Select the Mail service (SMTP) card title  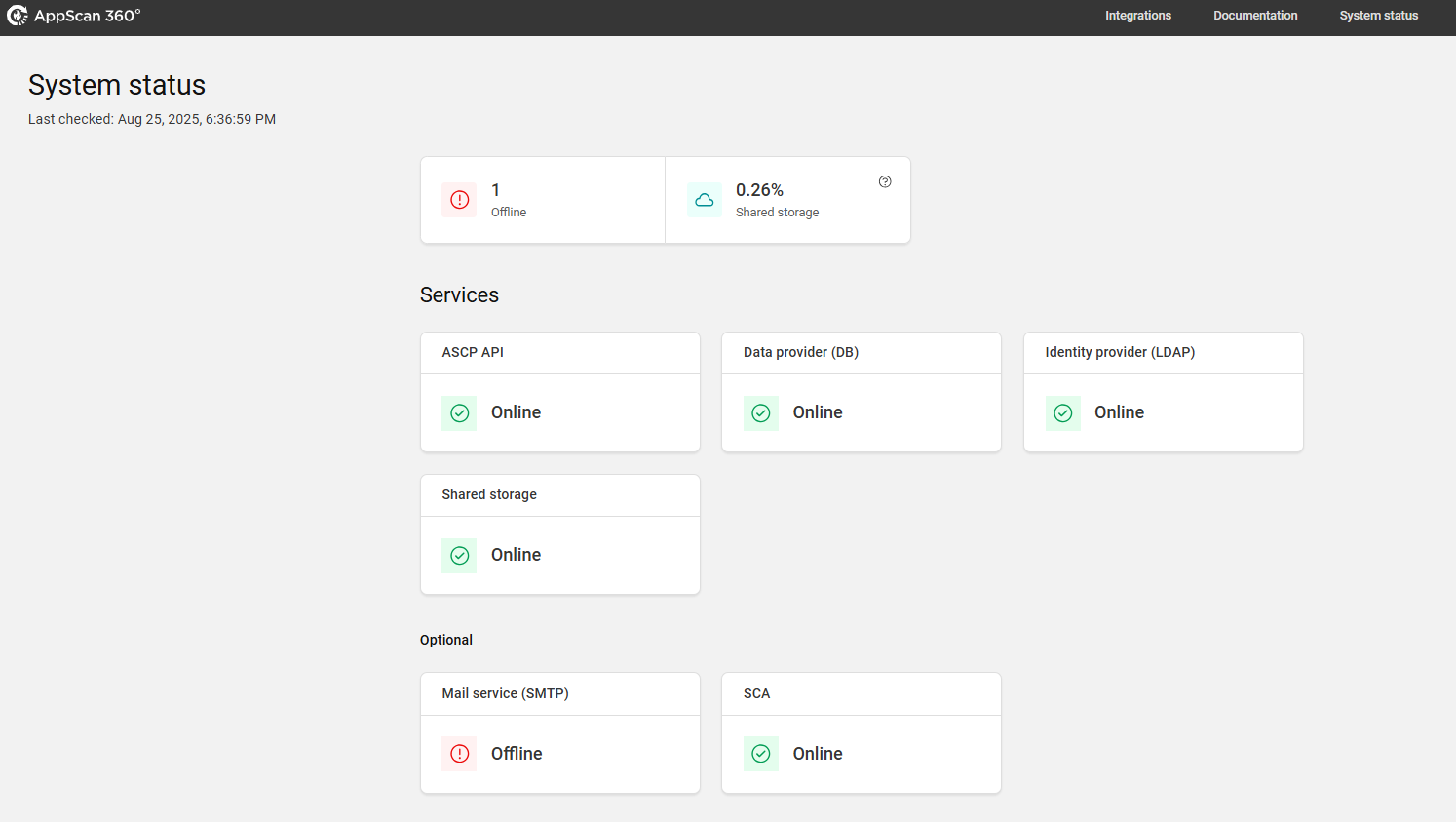tap(505, 693)
